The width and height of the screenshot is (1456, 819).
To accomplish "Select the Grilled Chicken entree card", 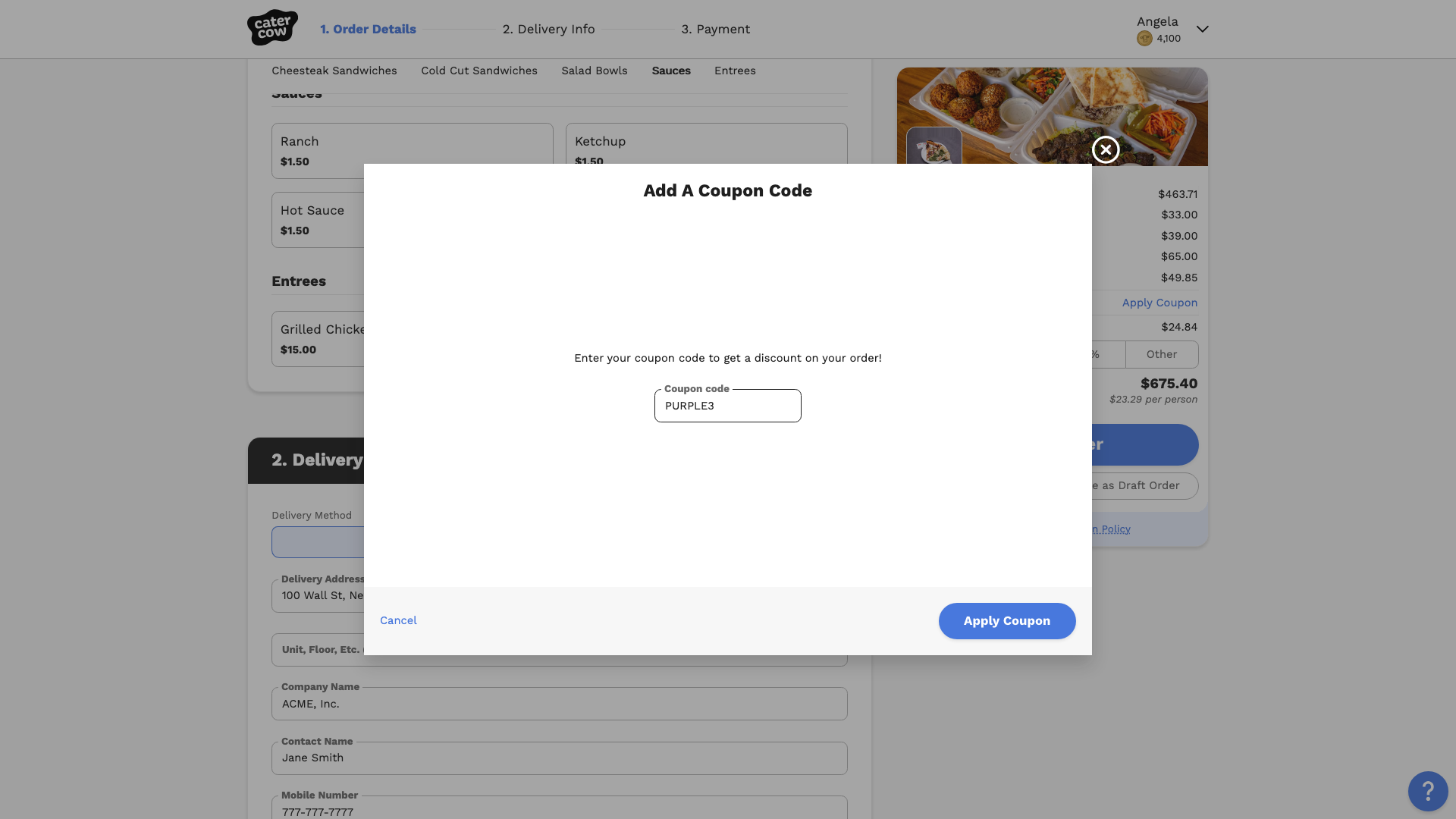I will point(318,339).
